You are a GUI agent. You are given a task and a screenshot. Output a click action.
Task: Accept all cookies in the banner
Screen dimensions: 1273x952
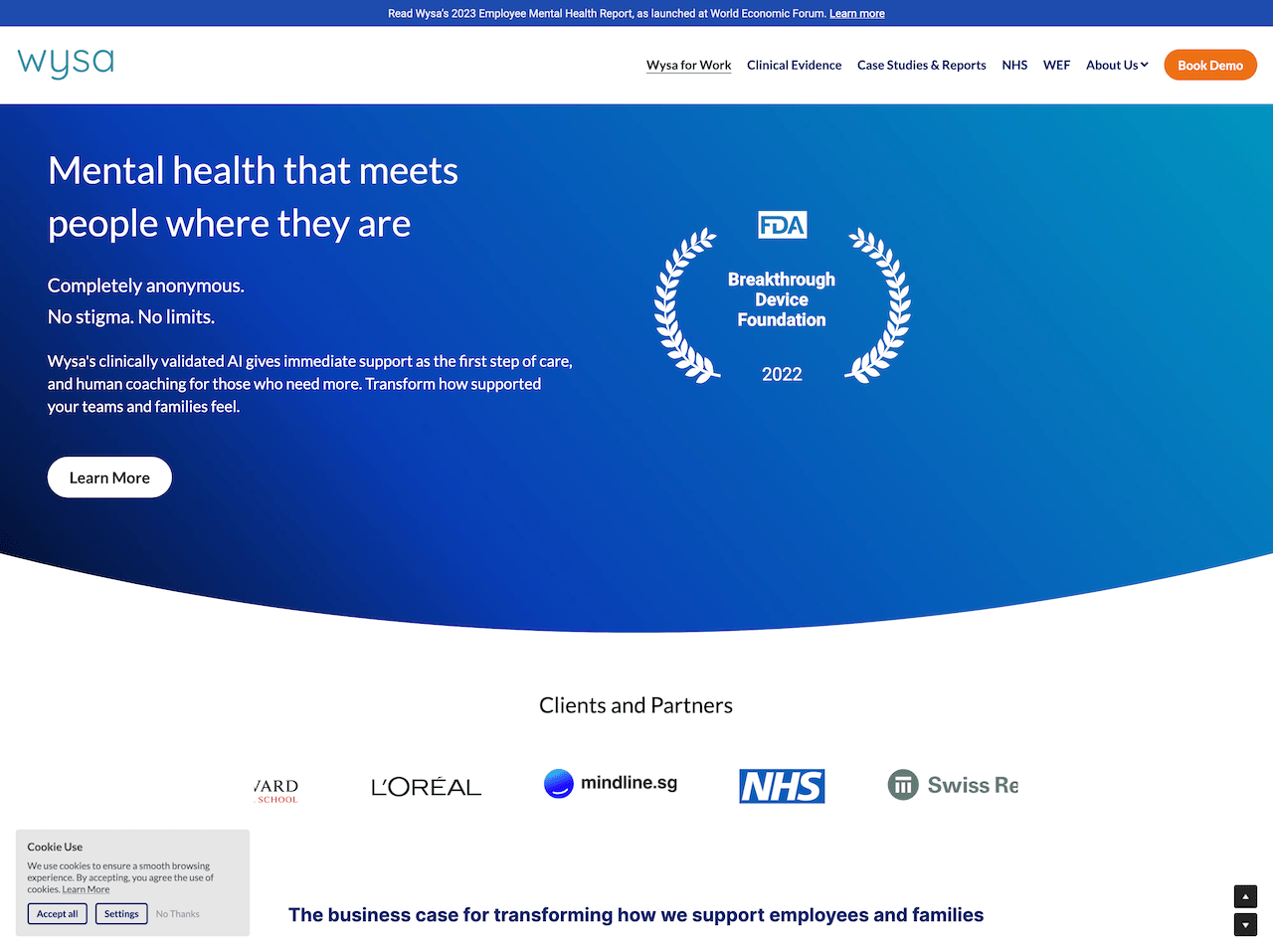click(x=57, y=913)
